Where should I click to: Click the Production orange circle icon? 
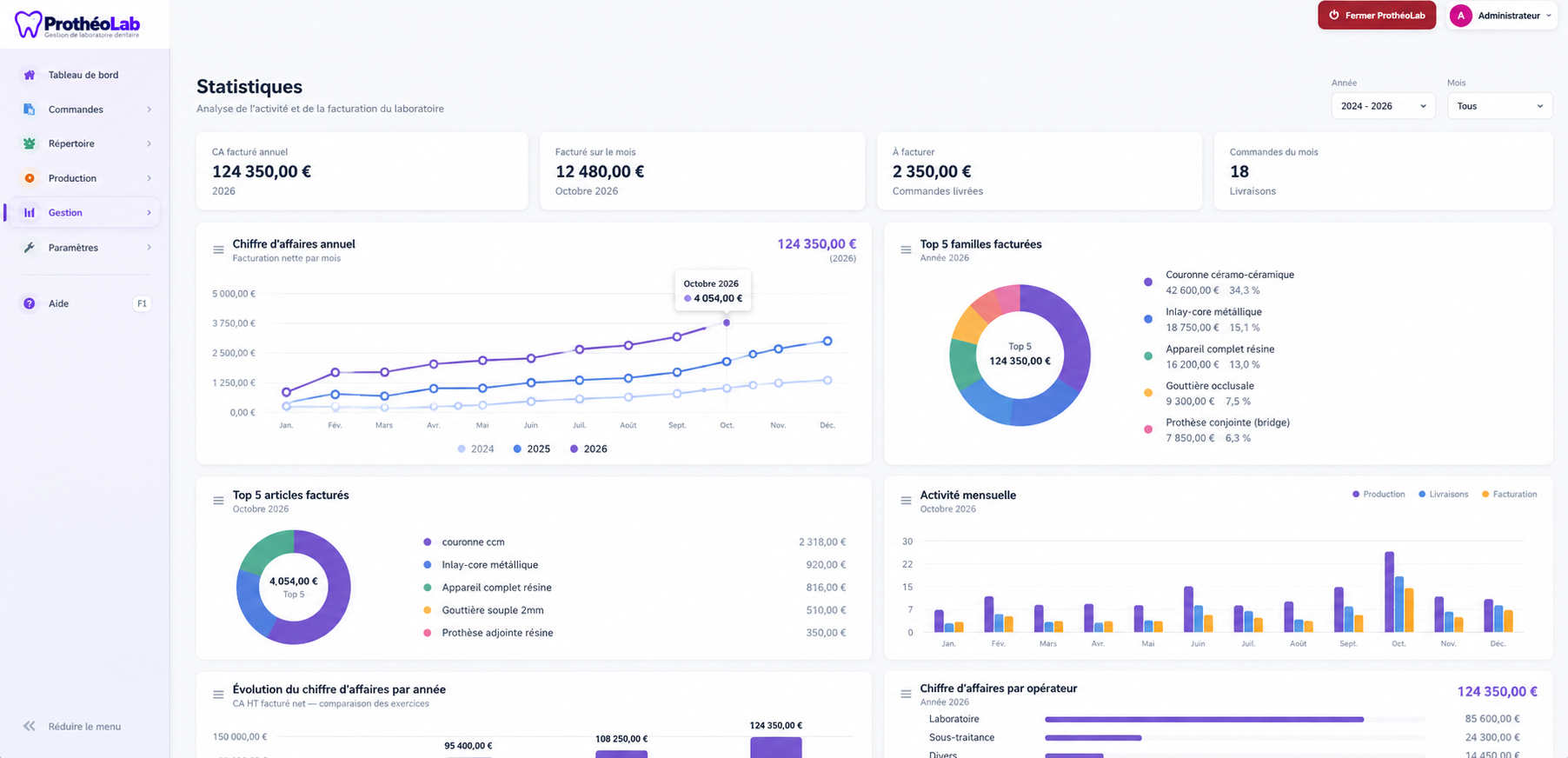[x=30, y=178]
